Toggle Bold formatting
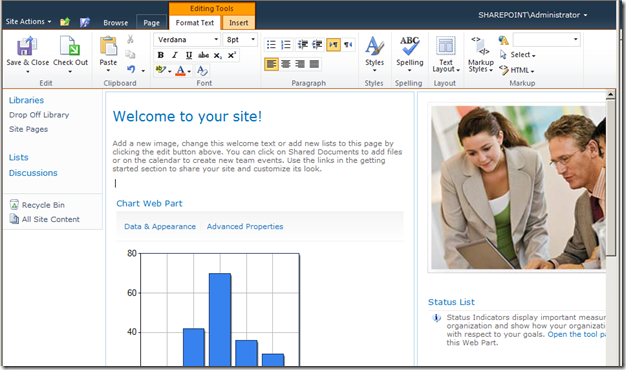Image resolution: width=626 pixels, height=370 pixels. click(160, 55)
